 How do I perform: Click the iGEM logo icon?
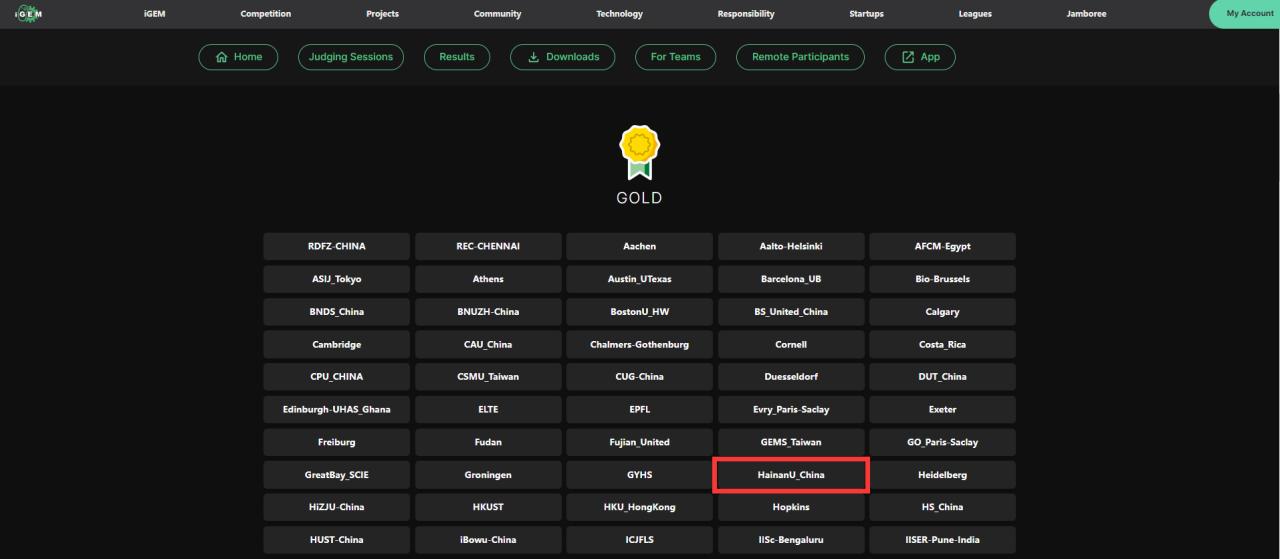coord(29,13)
